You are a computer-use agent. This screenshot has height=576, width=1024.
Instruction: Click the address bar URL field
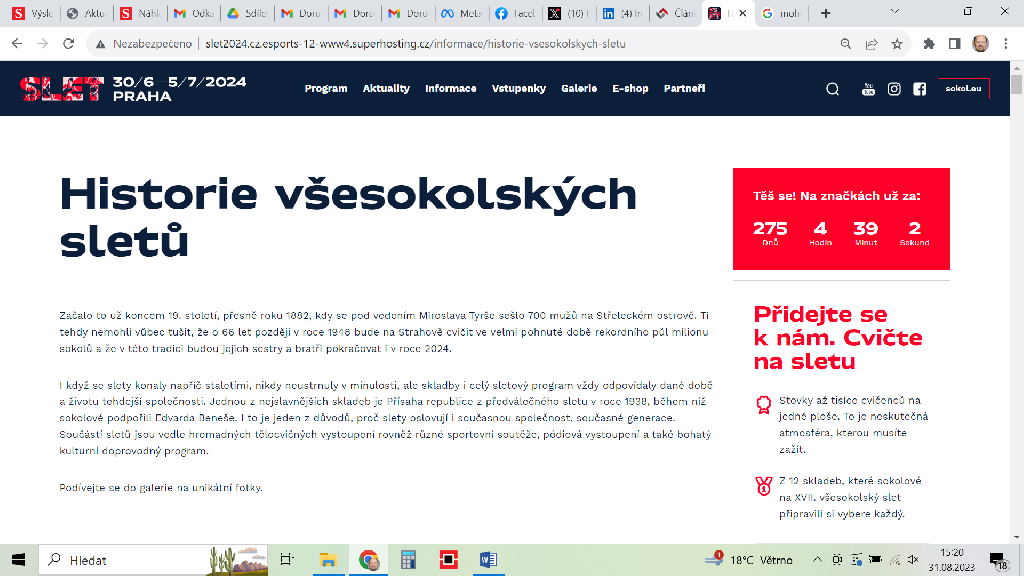click(x=415, y=44)
